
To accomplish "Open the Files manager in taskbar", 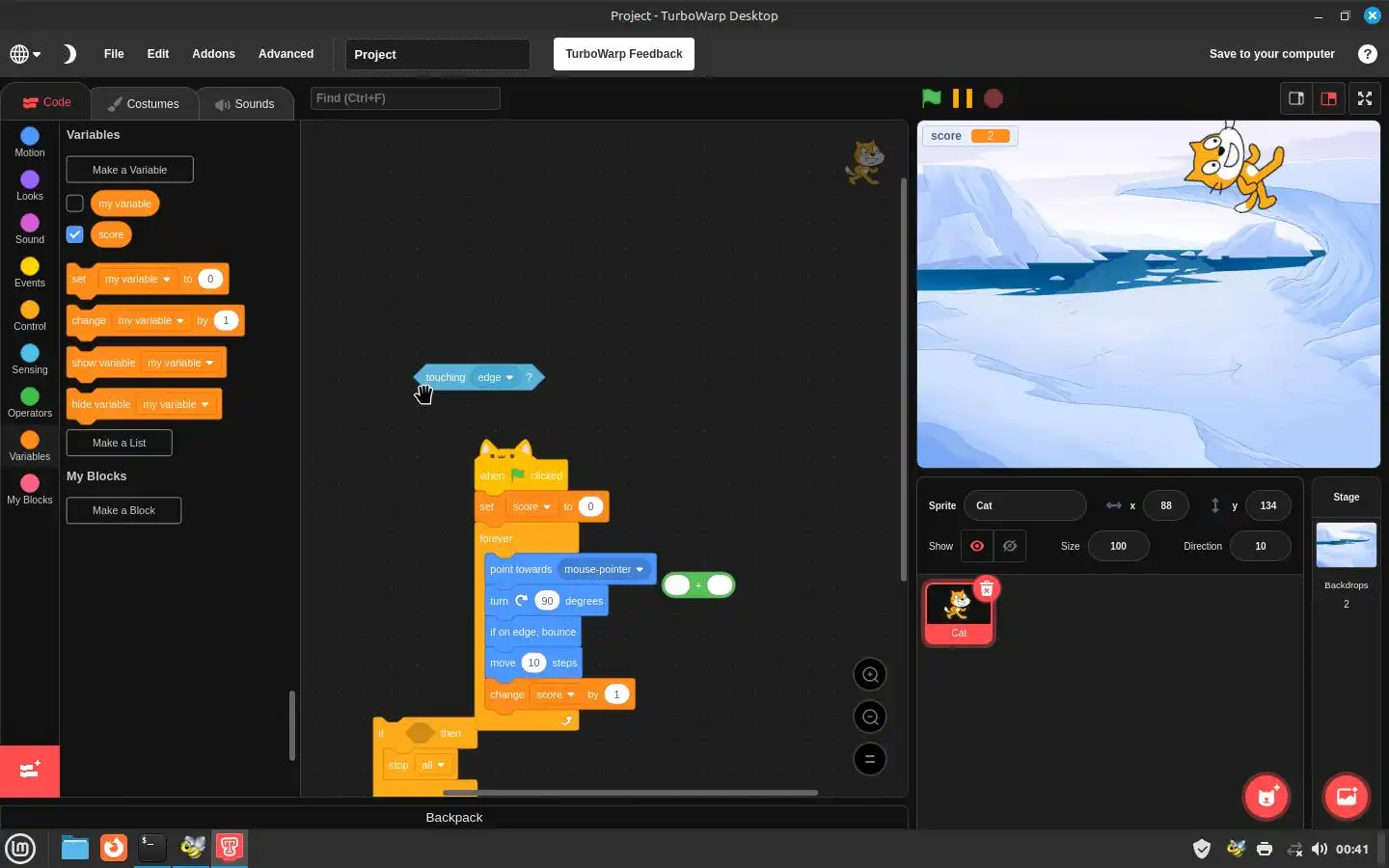I will [74, 848].
